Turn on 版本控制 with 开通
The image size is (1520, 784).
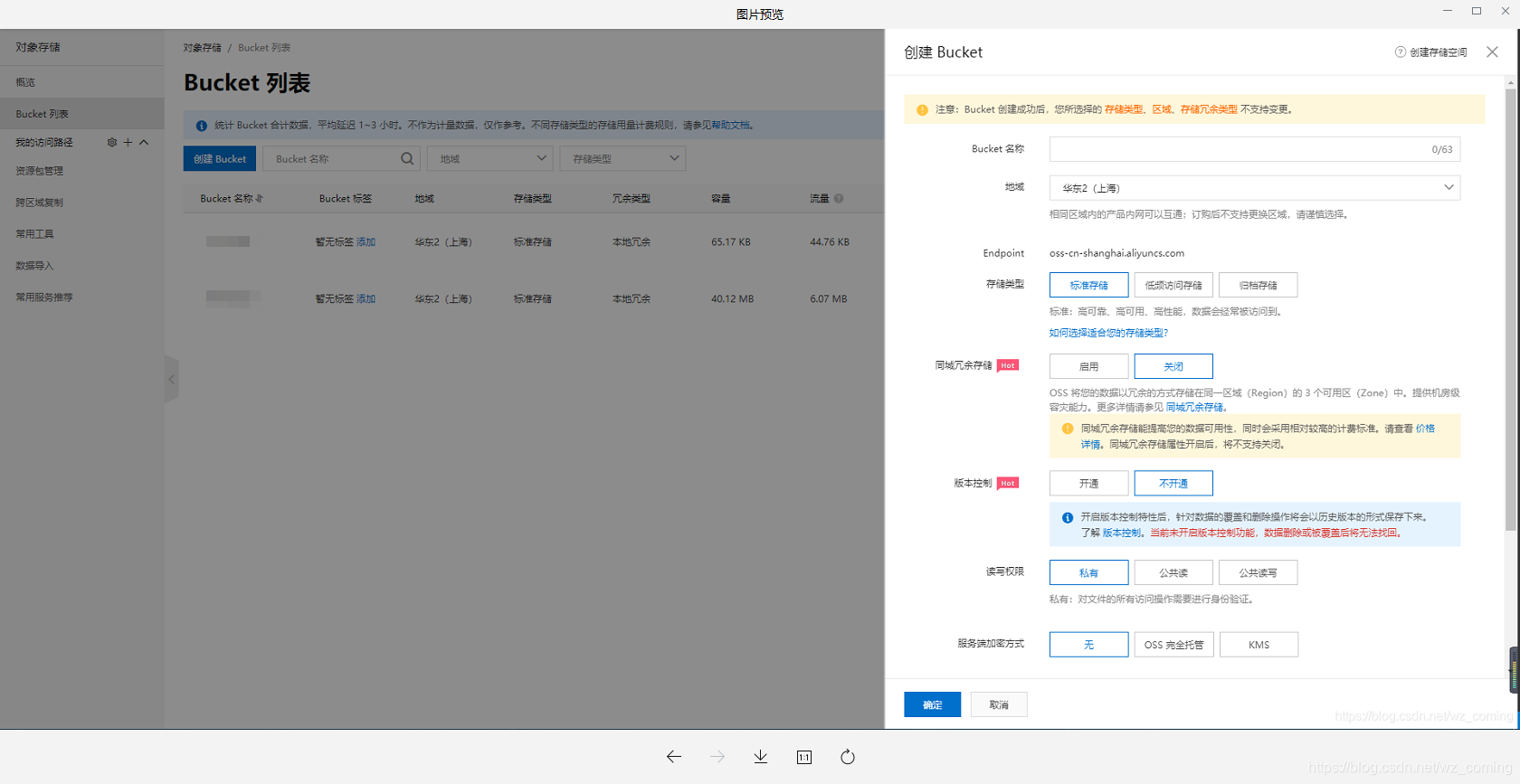point(1088,483)
